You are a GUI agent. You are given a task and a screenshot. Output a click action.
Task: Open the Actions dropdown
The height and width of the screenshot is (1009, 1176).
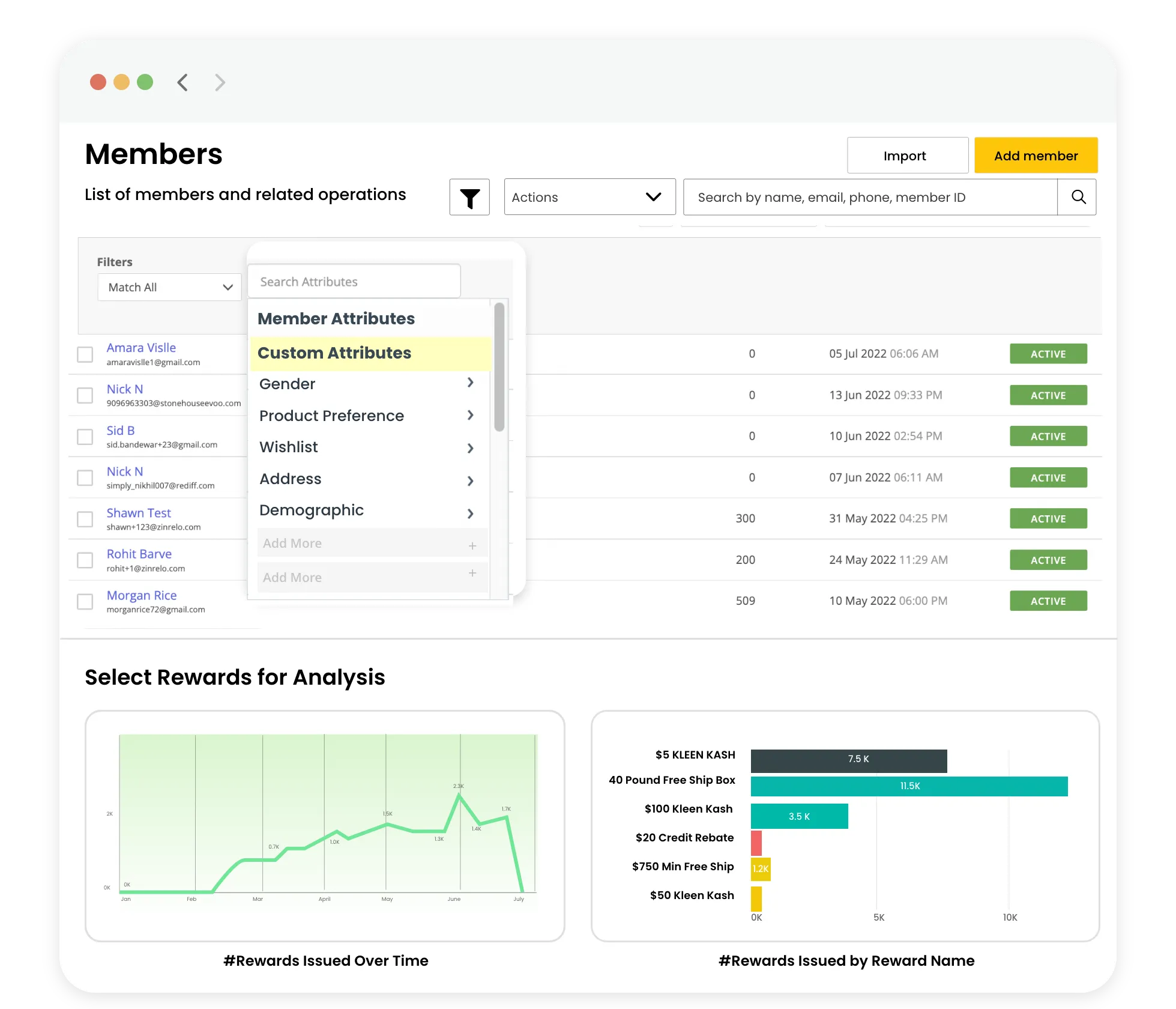(x=590, y=197)
